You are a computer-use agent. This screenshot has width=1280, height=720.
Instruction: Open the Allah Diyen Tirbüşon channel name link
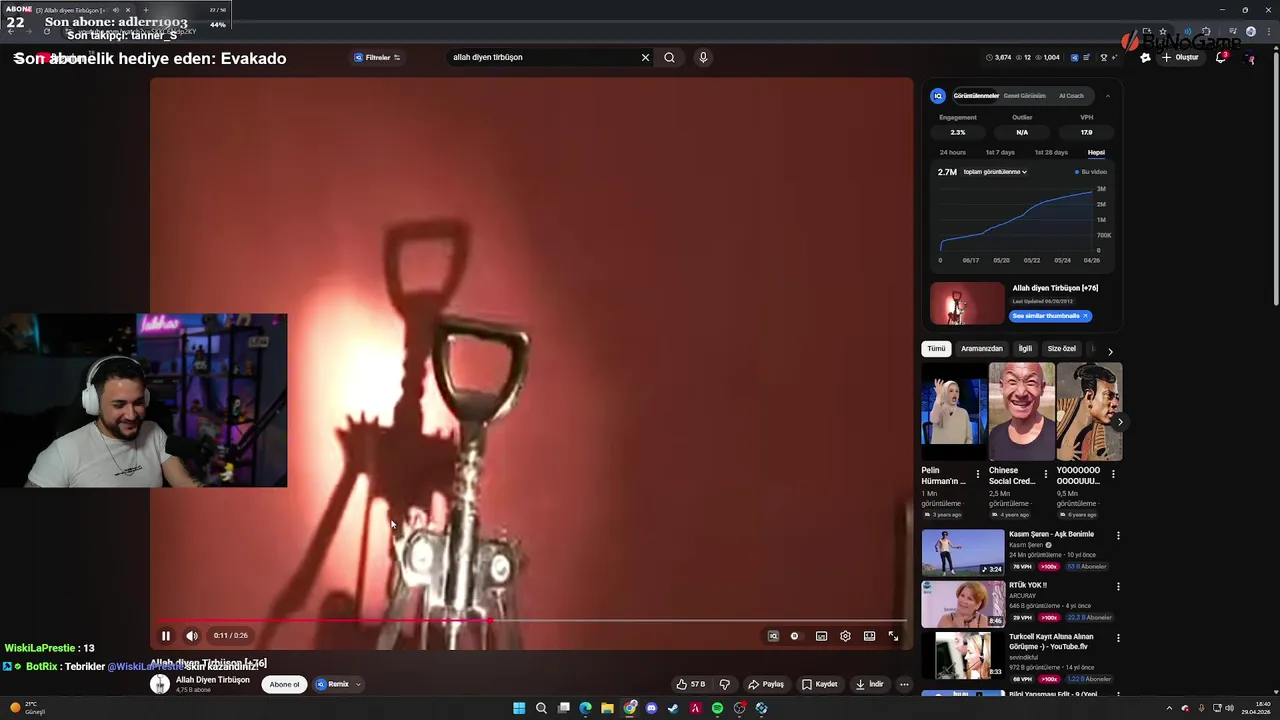[213, 680]
